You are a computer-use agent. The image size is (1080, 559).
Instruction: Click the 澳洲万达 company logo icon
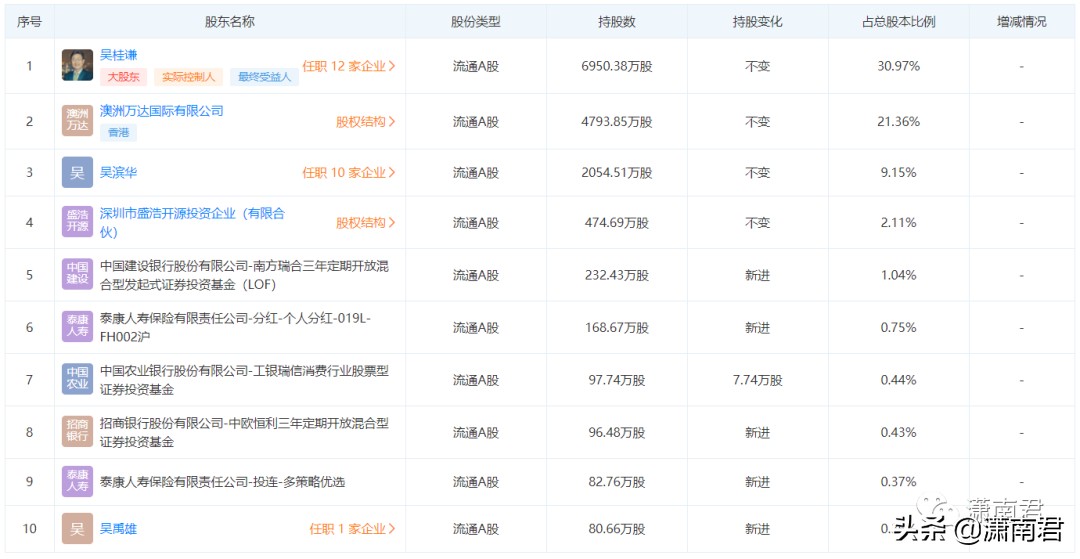tap(77, 120)
